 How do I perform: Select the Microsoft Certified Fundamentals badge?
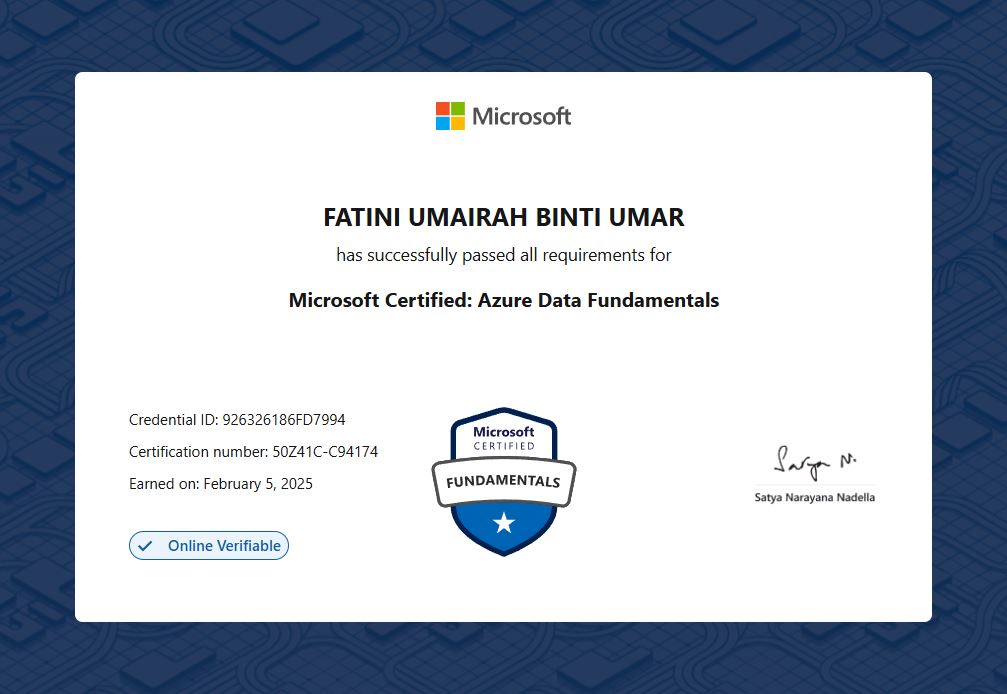pyautogui.click(x=503, y=480)
